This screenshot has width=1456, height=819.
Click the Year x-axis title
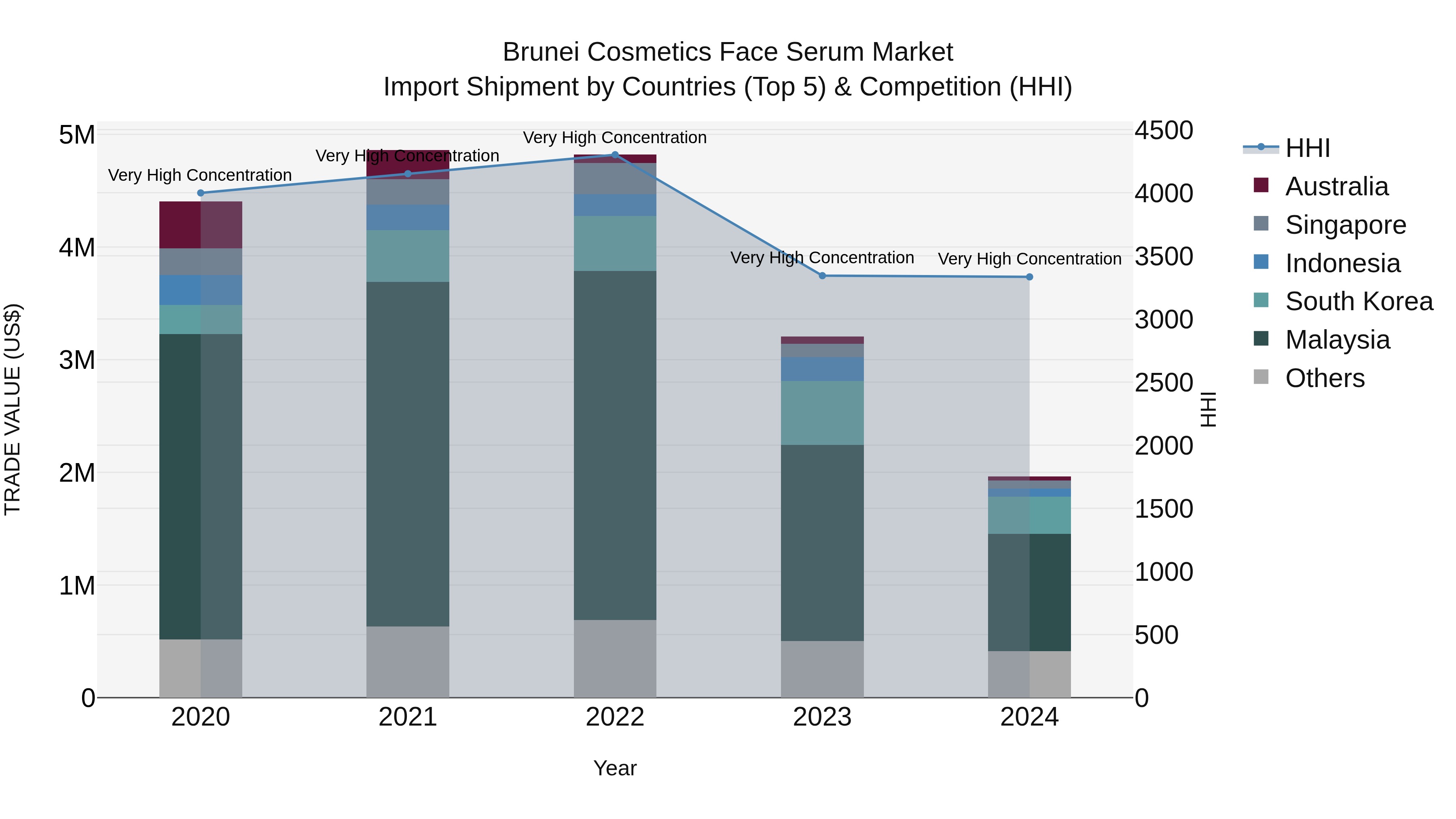[615, 769]
